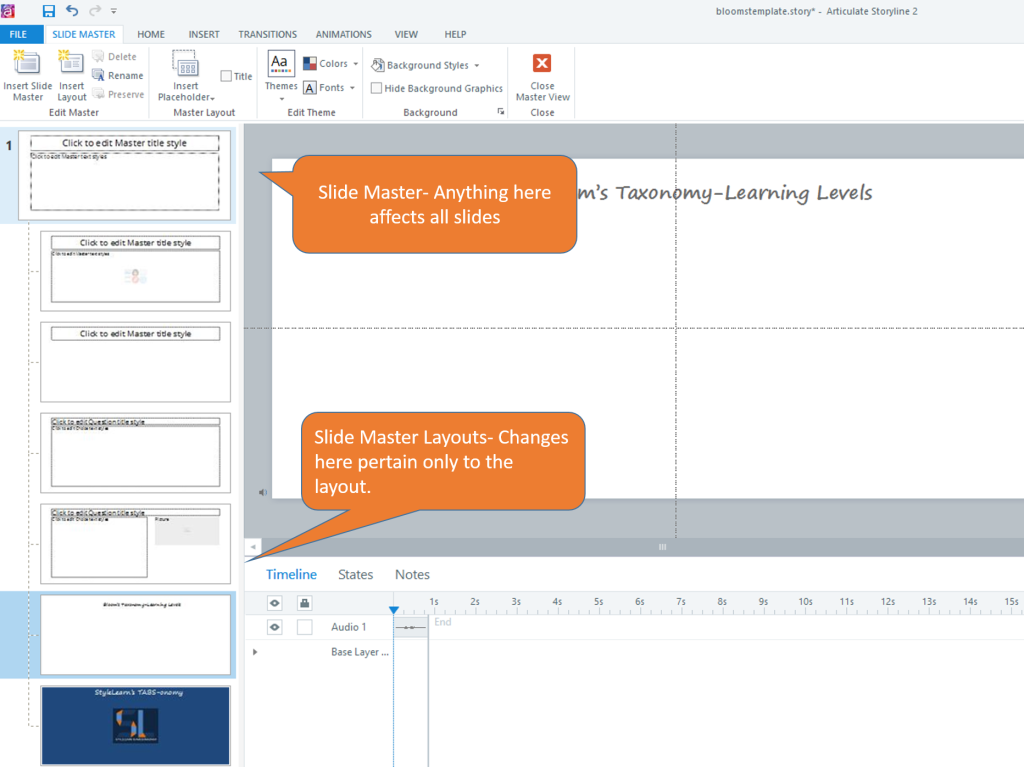This screenshot has width=1024, height=767.
Task: Select the title-and-content layout thumbnail with icon placeholder
Action: click(135, 270)
